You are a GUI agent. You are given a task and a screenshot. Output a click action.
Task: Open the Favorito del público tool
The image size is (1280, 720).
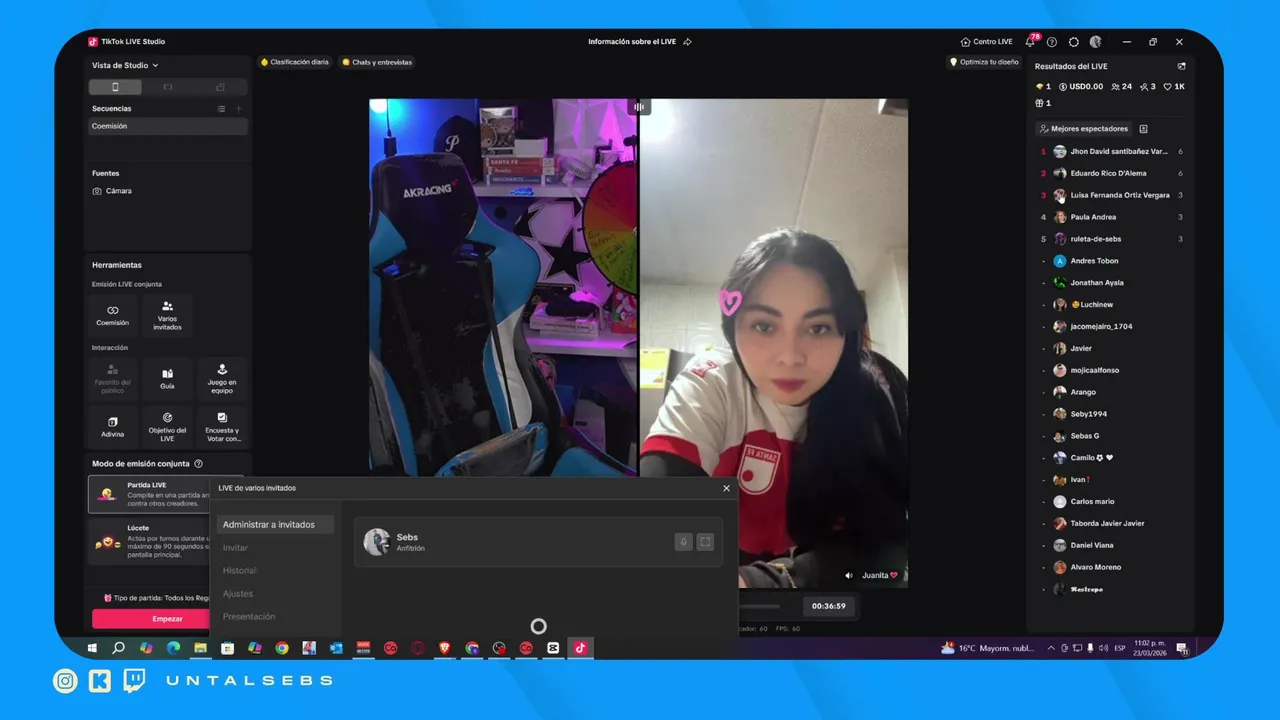[x=112, y=378]
